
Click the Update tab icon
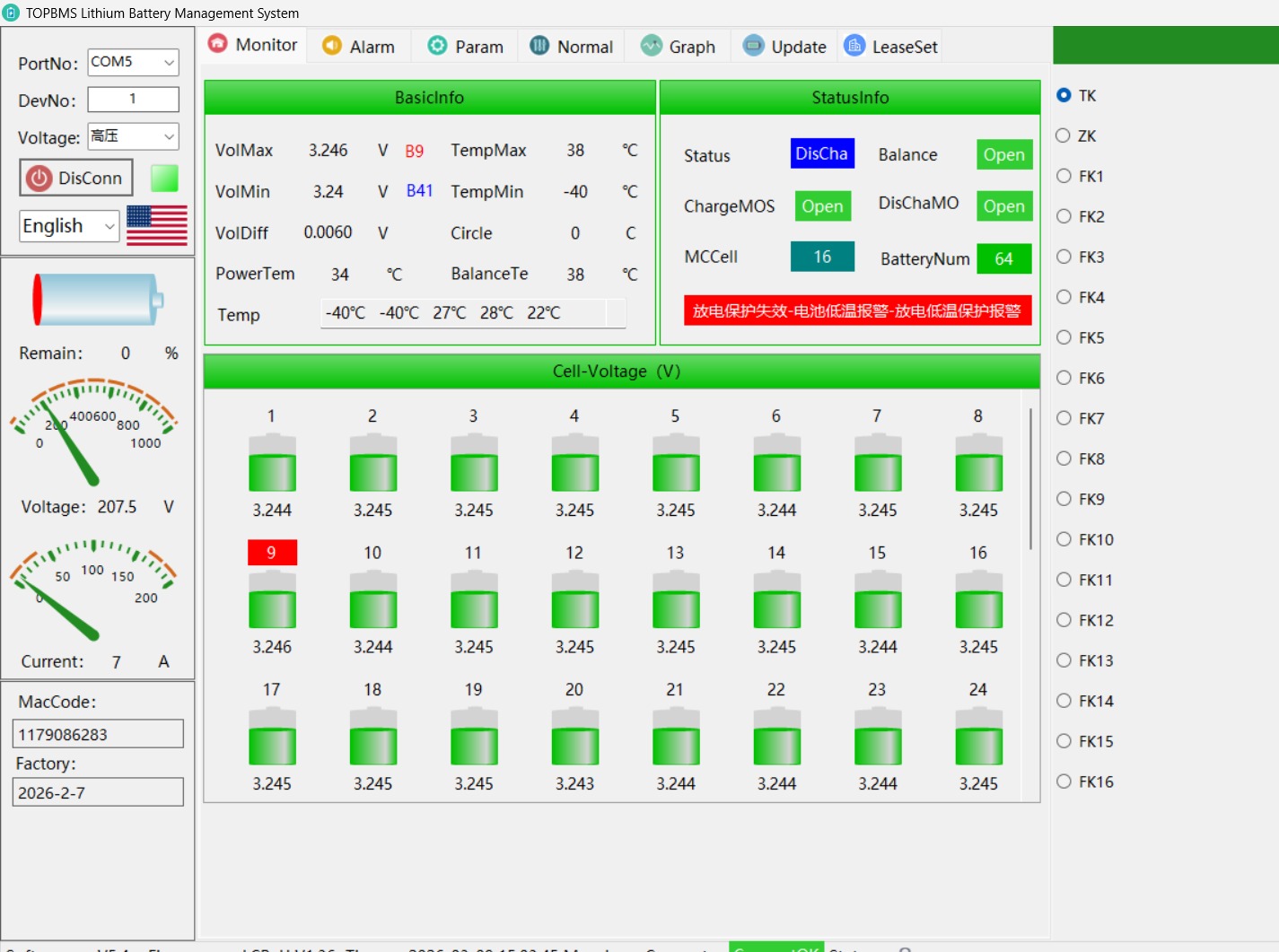(754, 46)
